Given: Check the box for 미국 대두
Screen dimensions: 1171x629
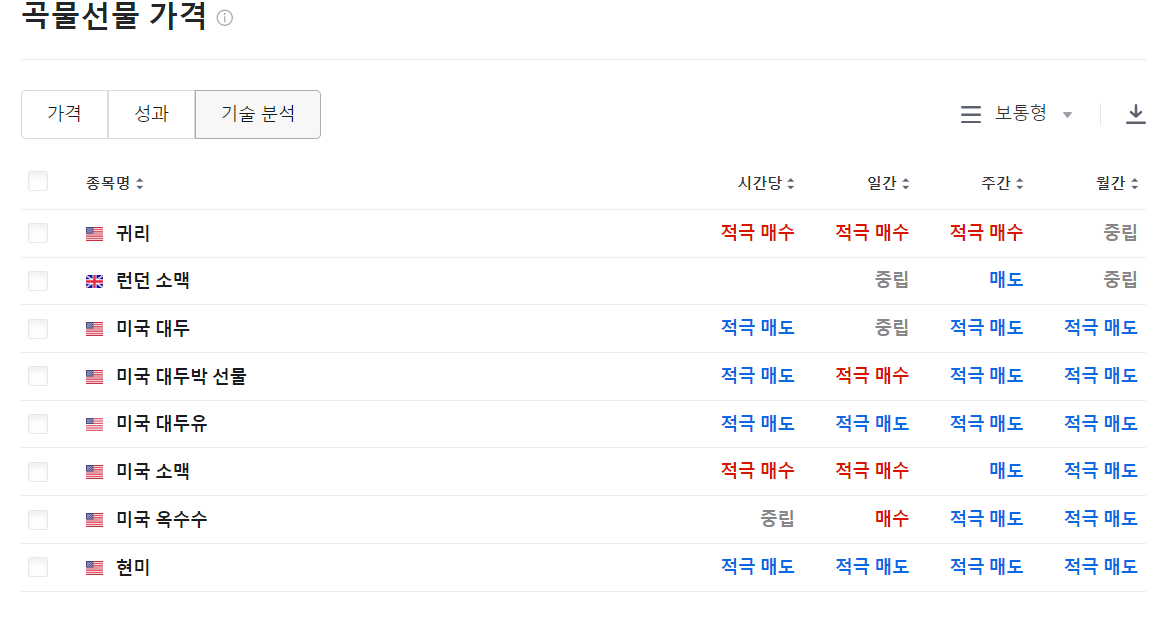Looking at the screenshot, I should point(38,329).
